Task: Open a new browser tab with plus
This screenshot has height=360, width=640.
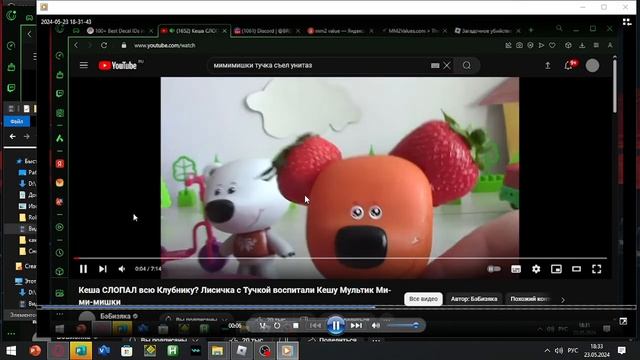Action: click(x=531, y=30)
